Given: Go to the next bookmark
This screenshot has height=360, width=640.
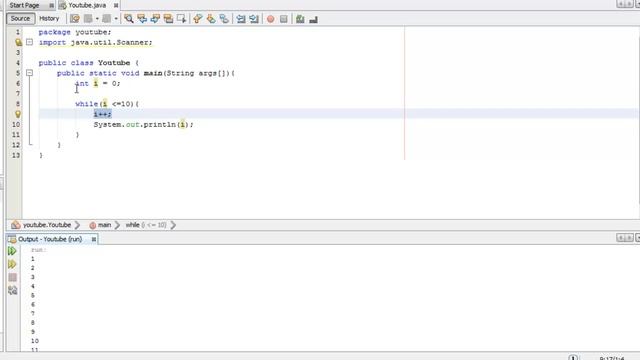Looking at the screenshot, I should 211,19.
